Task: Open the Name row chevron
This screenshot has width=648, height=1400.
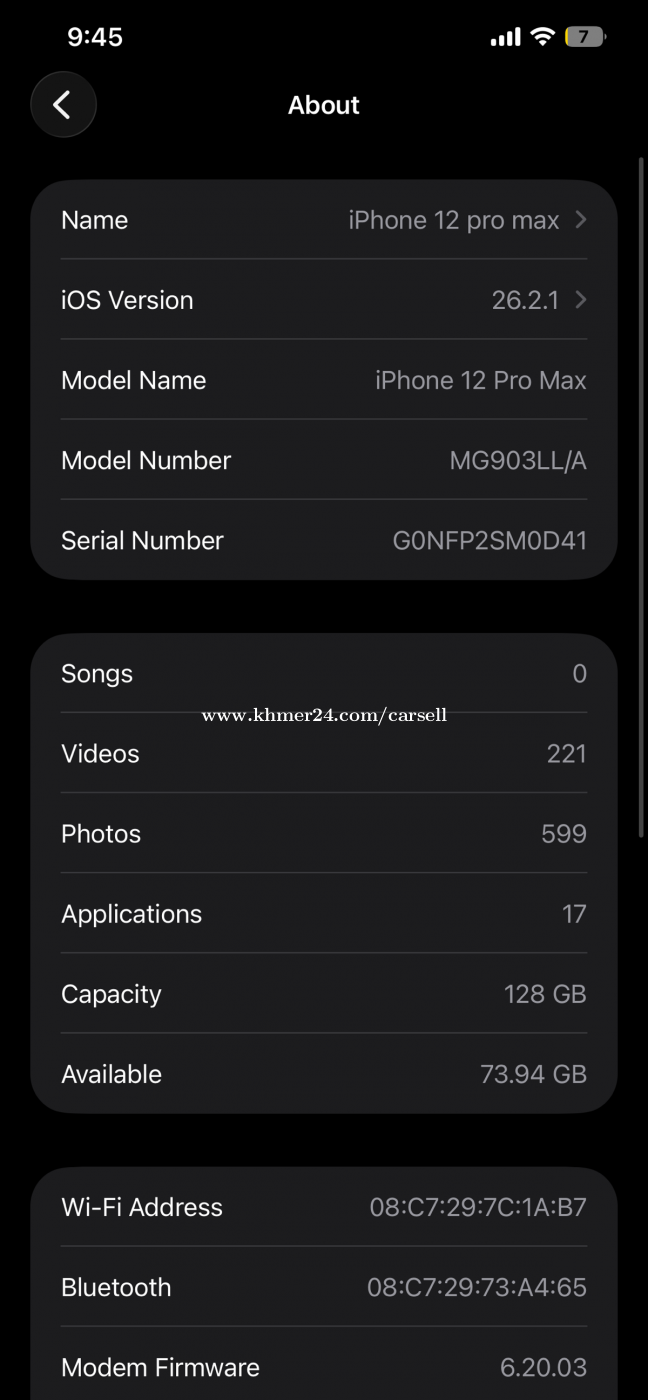Action: pos(581,220)
